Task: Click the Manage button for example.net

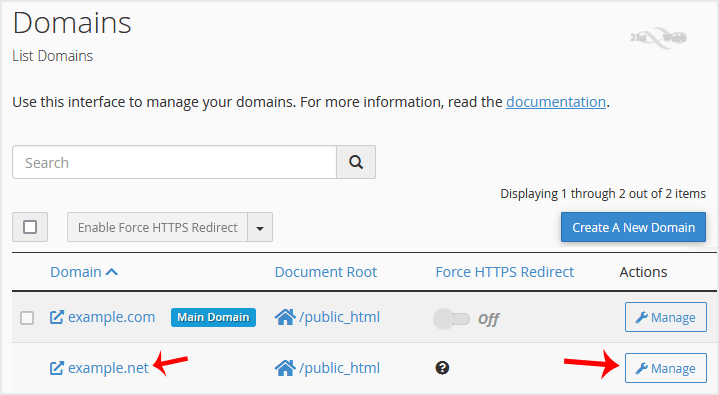Action: click(x=666, y=368)
